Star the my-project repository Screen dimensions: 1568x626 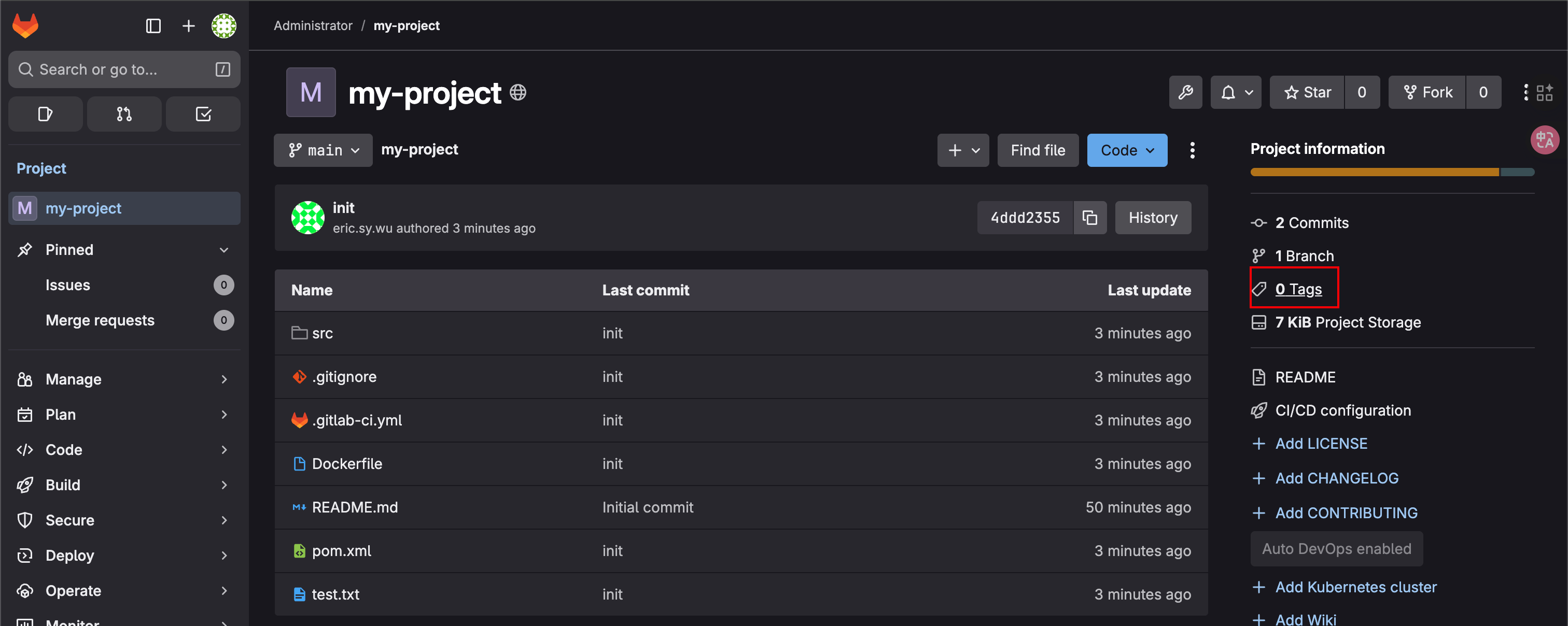tap(1307, 92)
